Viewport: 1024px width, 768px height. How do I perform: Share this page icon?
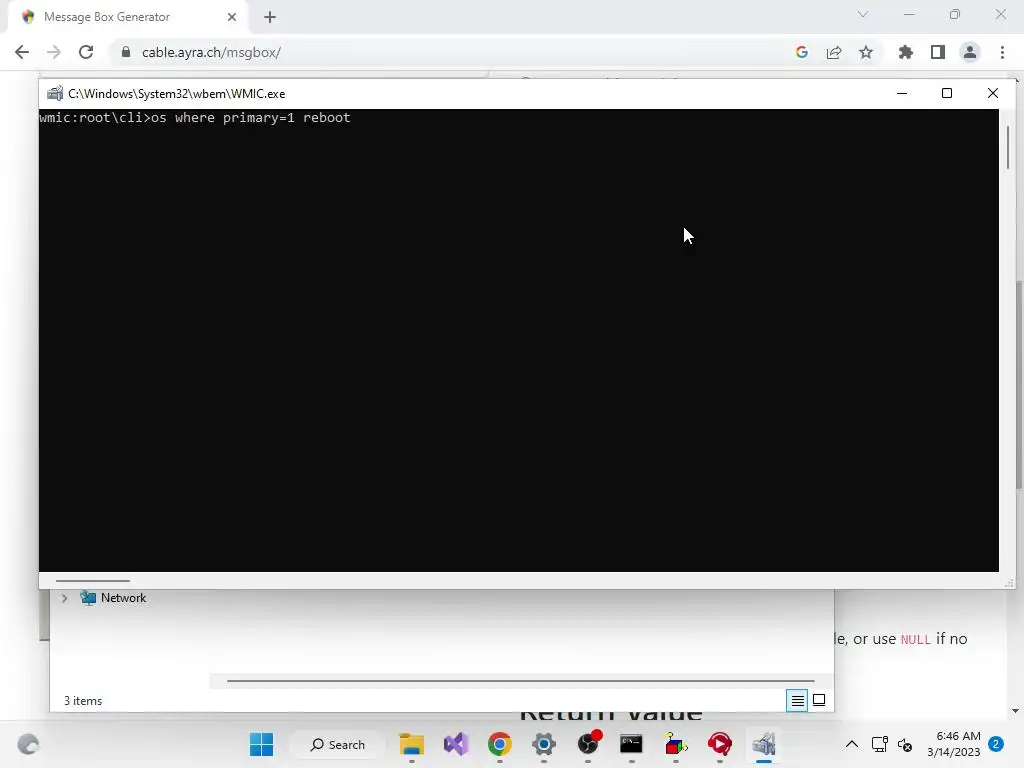pos(834,52)
